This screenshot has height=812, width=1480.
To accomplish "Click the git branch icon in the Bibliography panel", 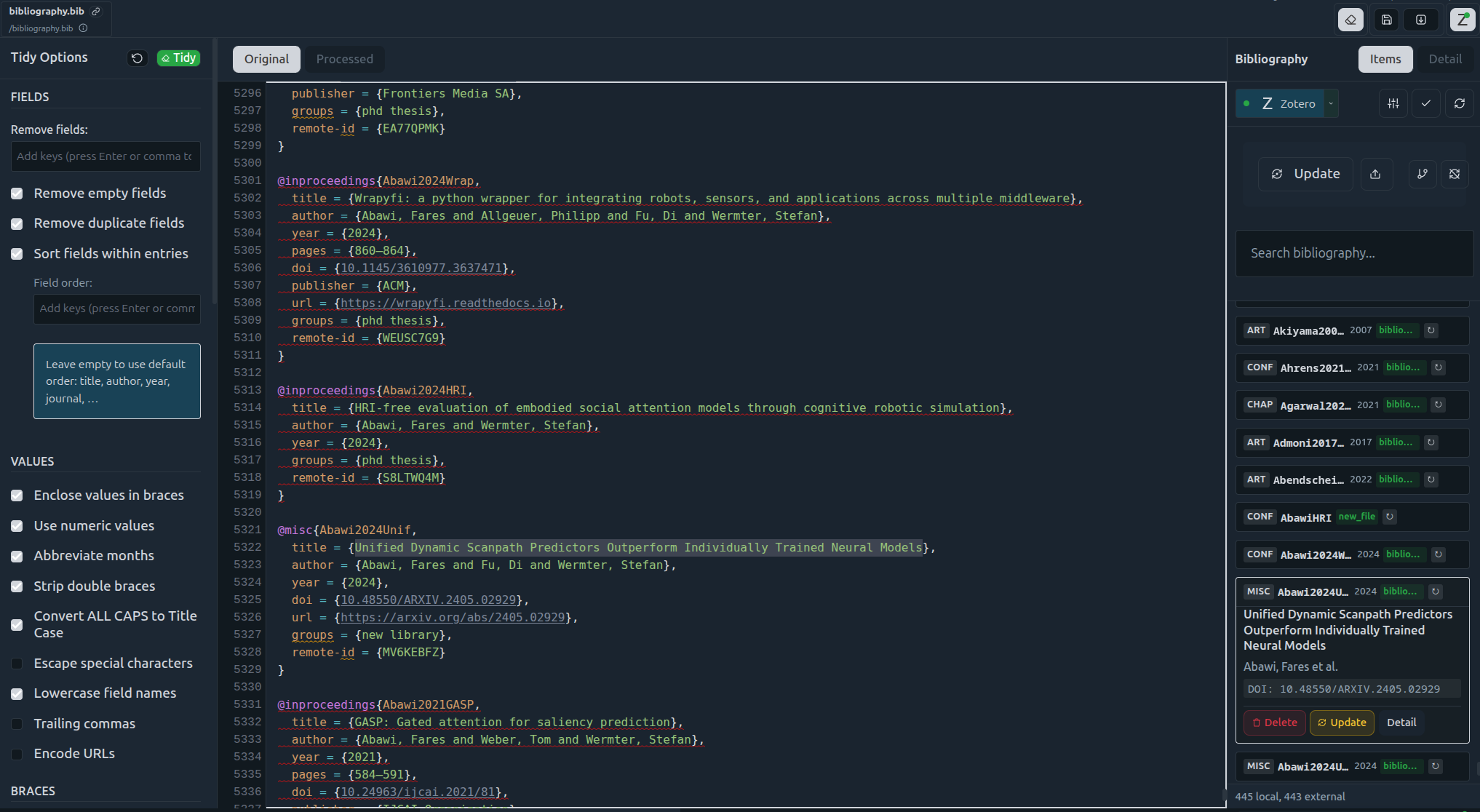I will pyautogui.click(x=1423, y=174).
